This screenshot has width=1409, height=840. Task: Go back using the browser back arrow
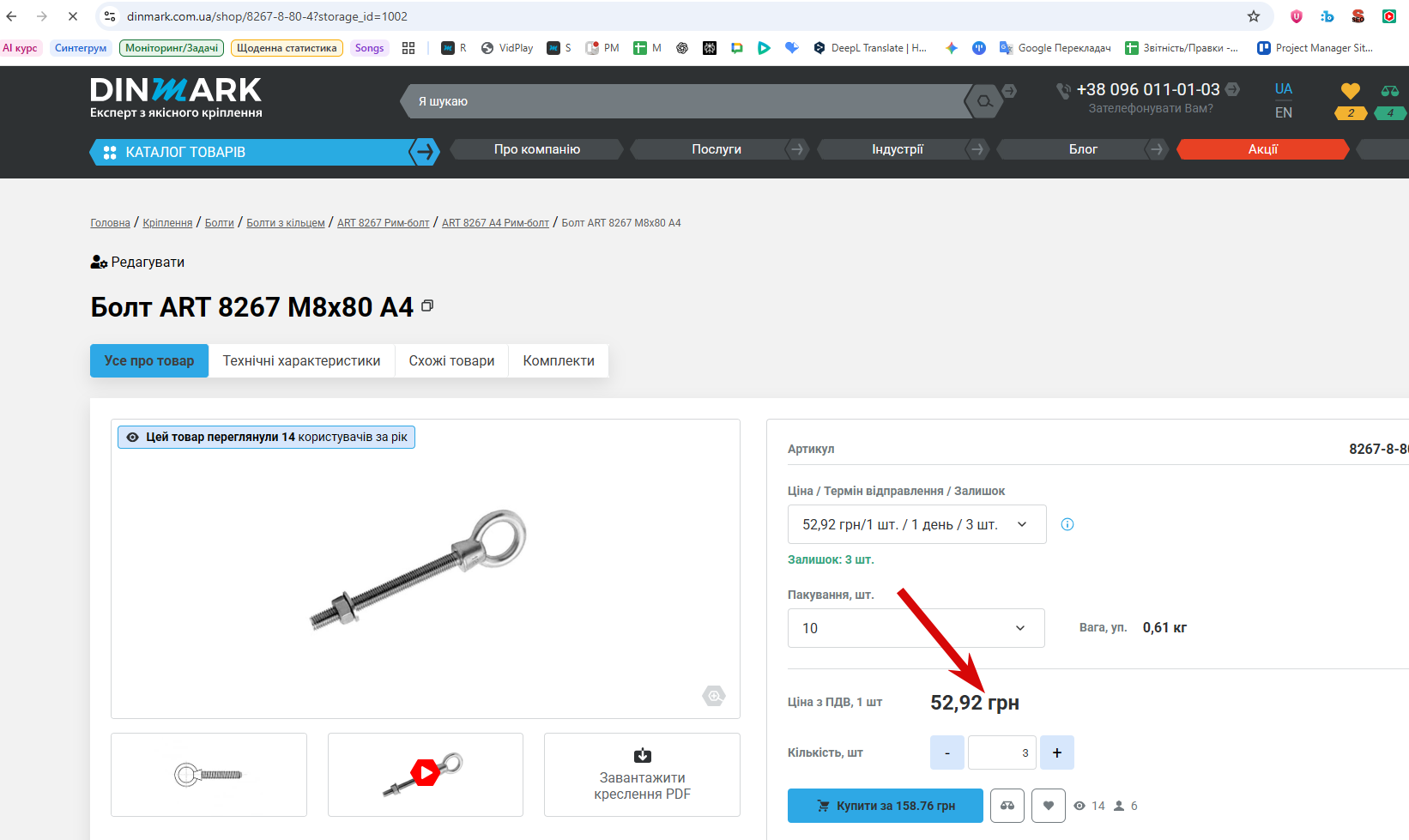click(12, 16)
